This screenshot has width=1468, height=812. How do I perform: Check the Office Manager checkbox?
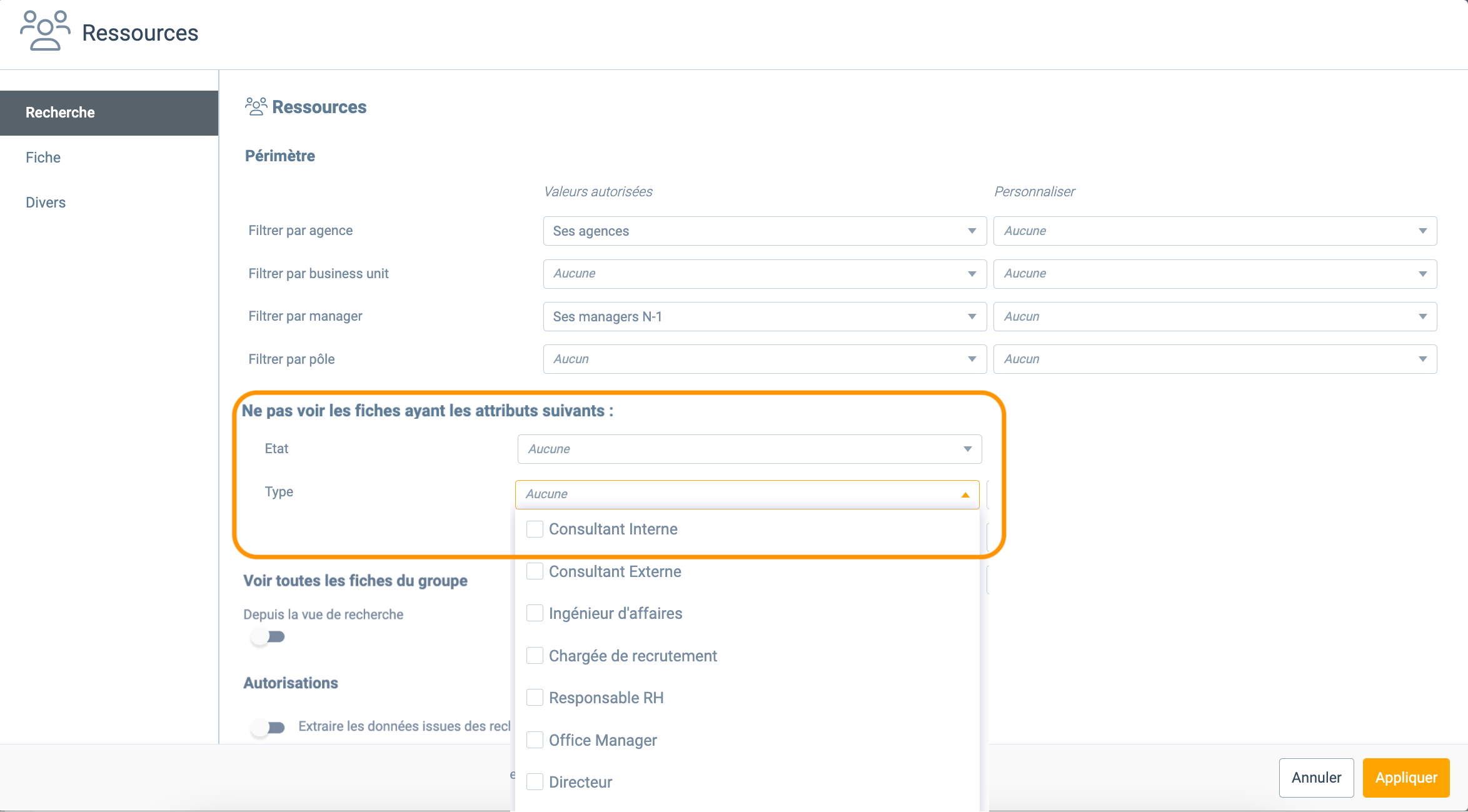tap(535, 740)
